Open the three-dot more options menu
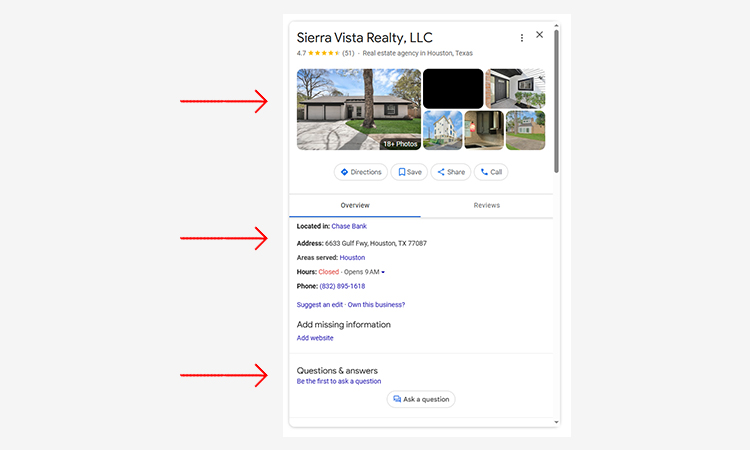 click(x=521, y=38)
